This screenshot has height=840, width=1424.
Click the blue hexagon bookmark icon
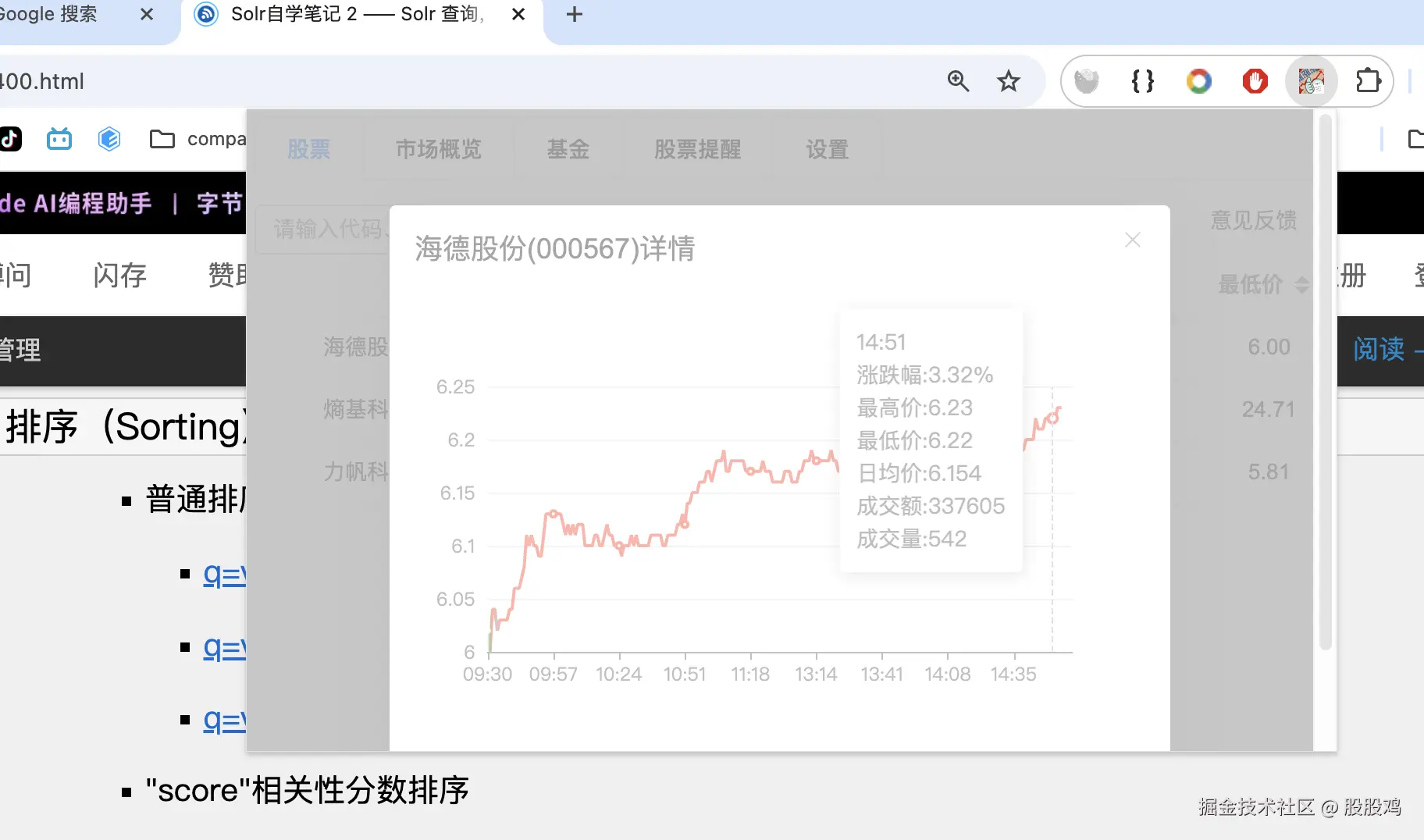[109, 138]
